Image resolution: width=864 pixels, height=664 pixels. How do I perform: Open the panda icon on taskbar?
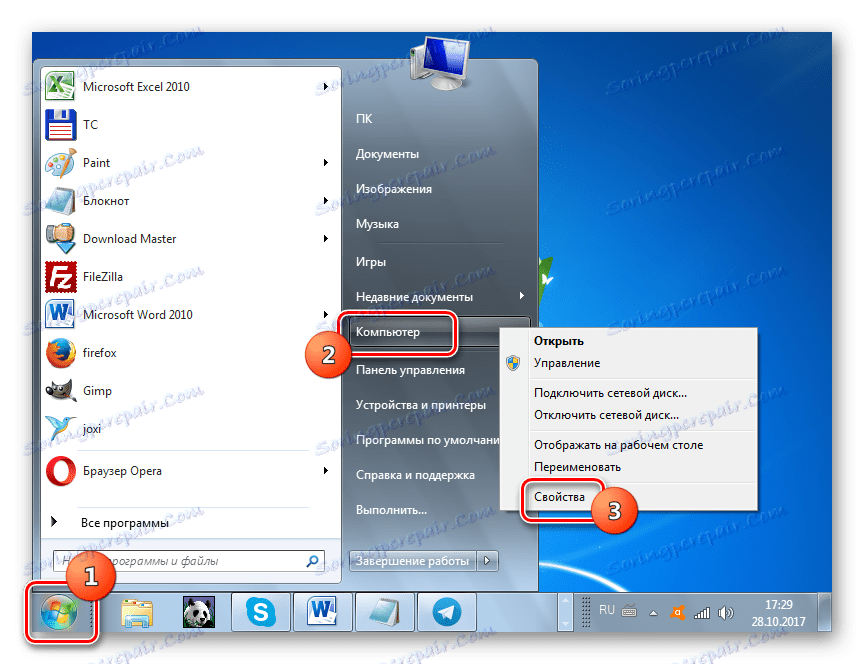pos(198,612)
